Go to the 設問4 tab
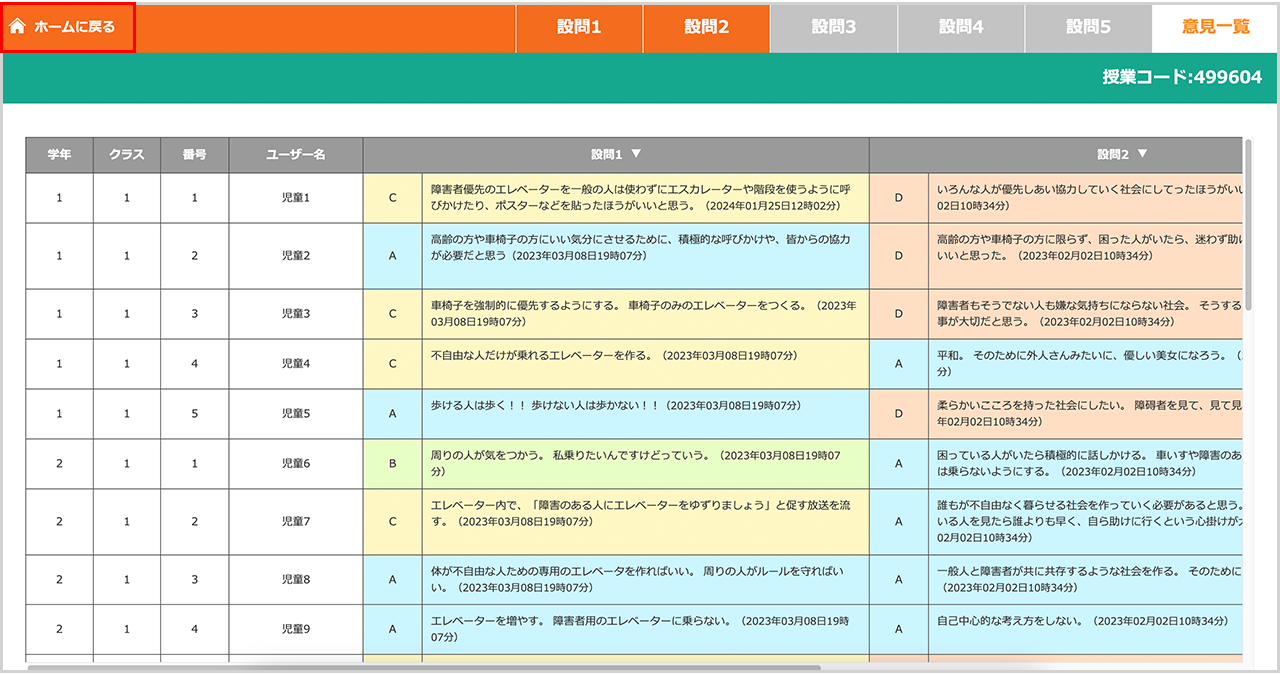This screenshot has height=675, width=1280. (x=961, y=27)
